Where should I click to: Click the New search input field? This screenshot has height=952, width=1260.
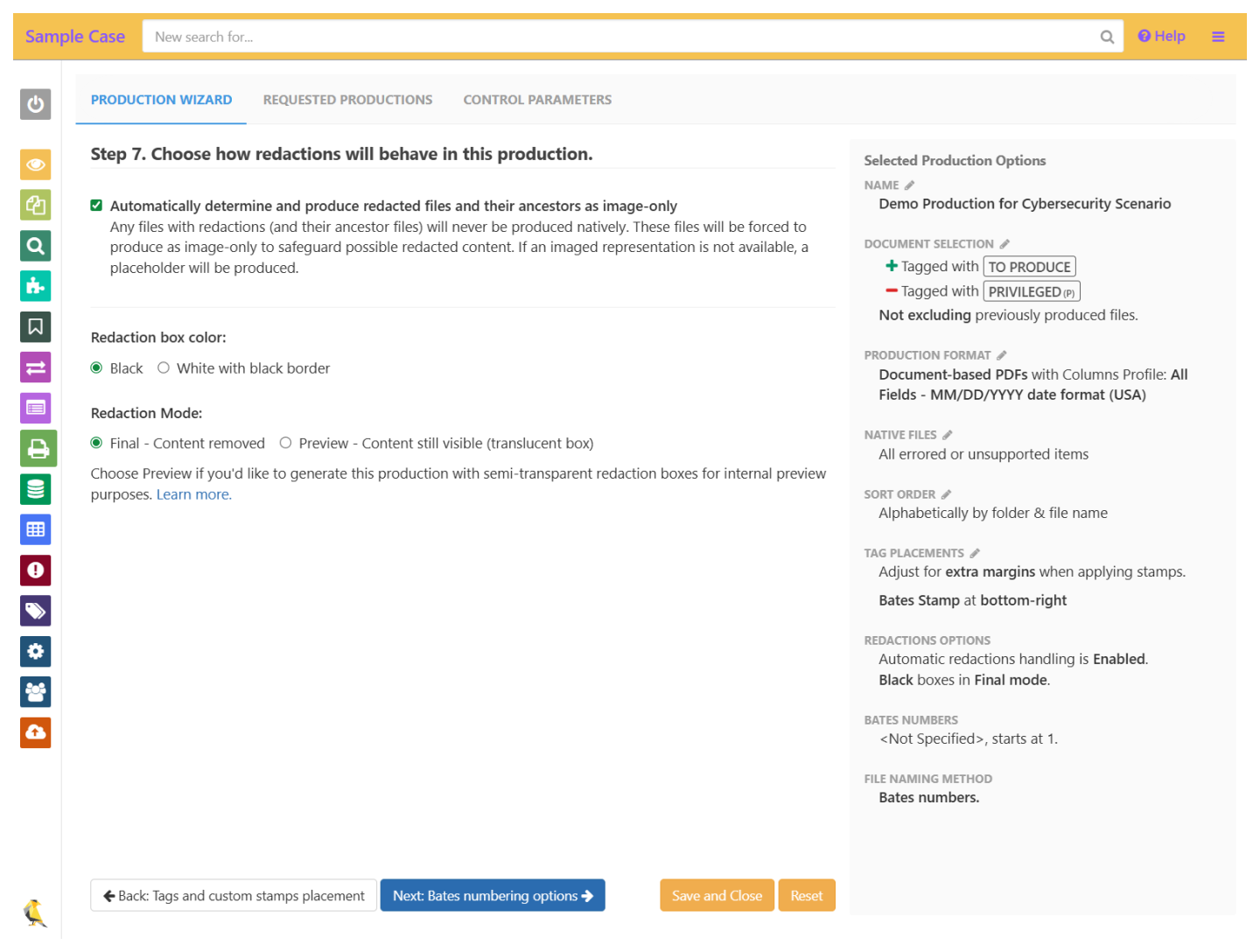(621, 37)
